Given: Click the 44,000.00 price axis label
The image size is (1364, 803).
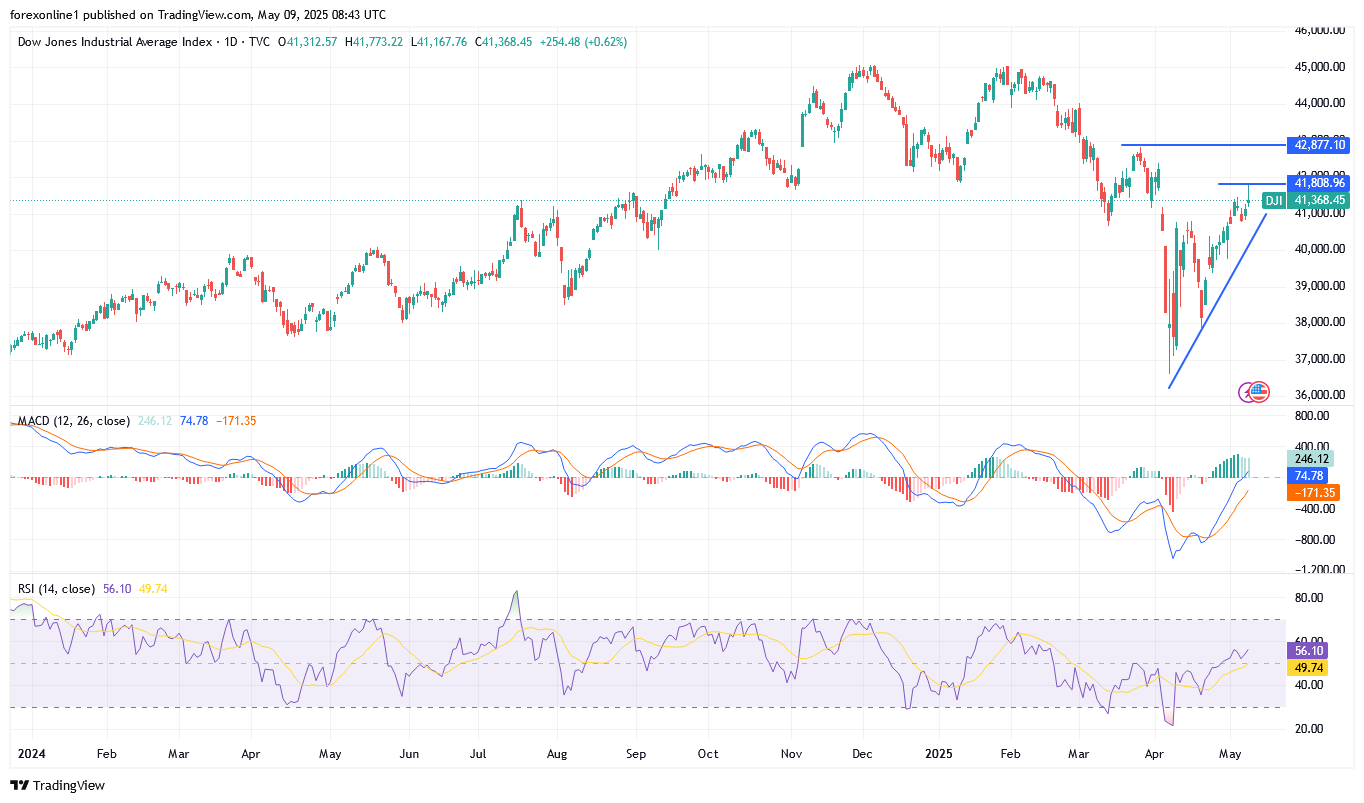Looking at the screenshot, I should click(1320, 103).
